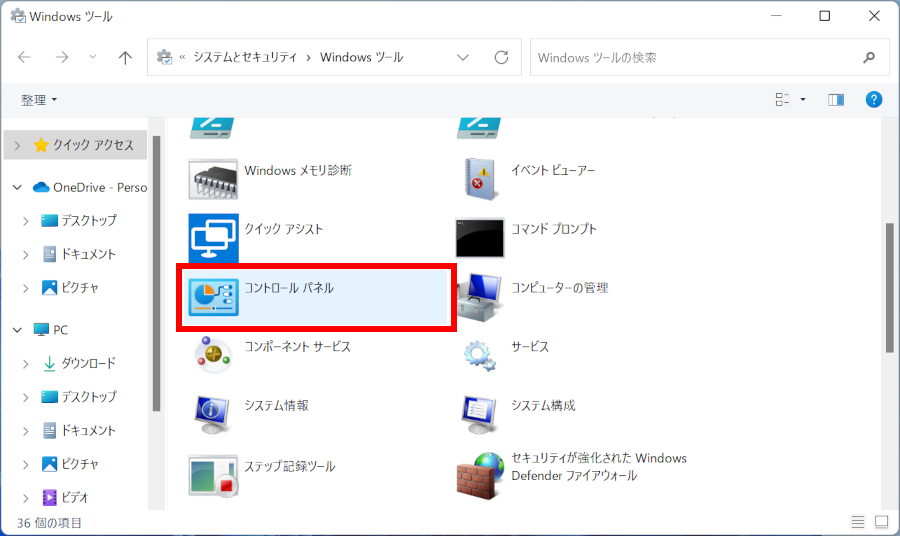Open コンピューターの管理 icon
This screenshot has height=536, width=900.
tap(480, 297)
